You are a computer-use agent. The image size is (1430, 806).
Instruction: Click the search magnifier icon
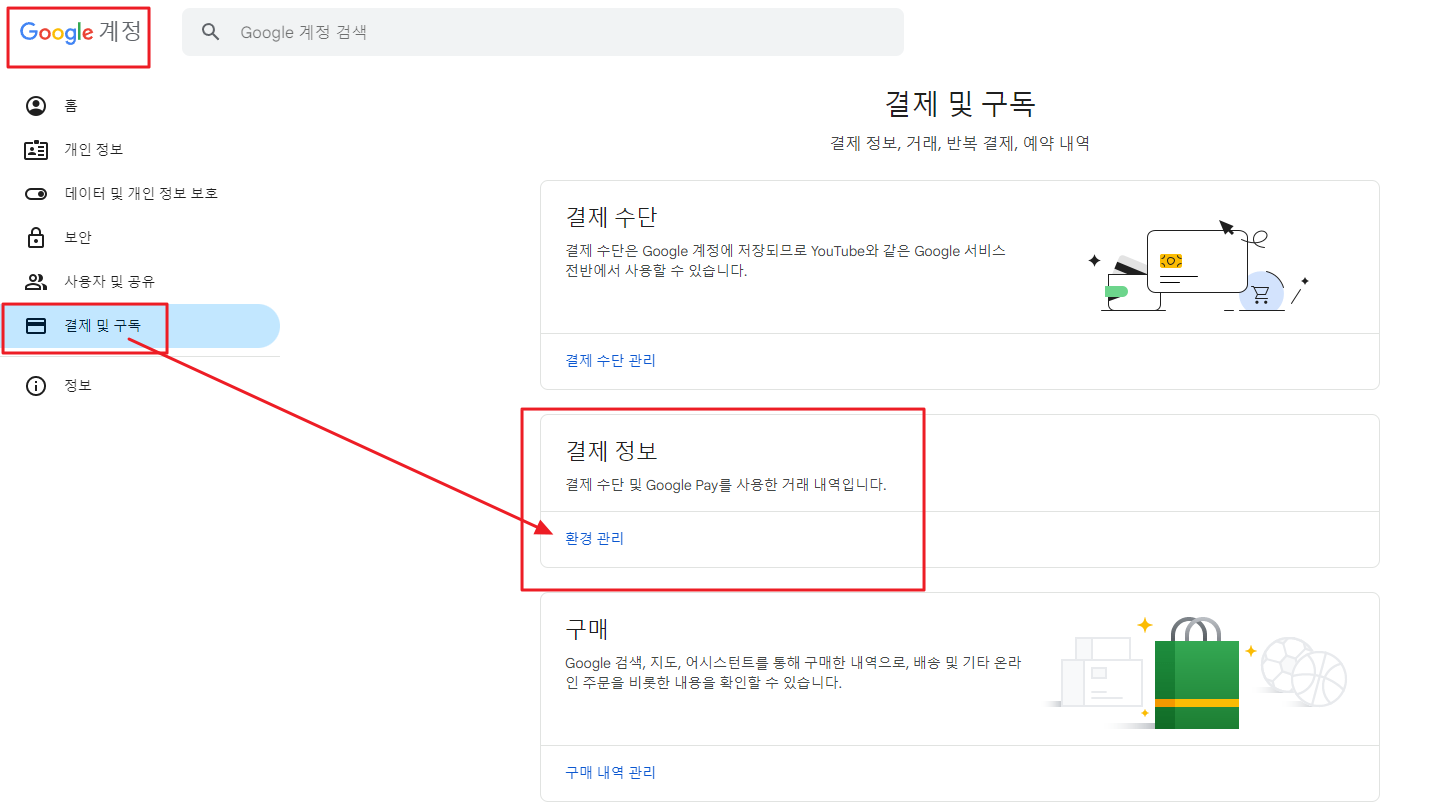click(x=210, y=31)
